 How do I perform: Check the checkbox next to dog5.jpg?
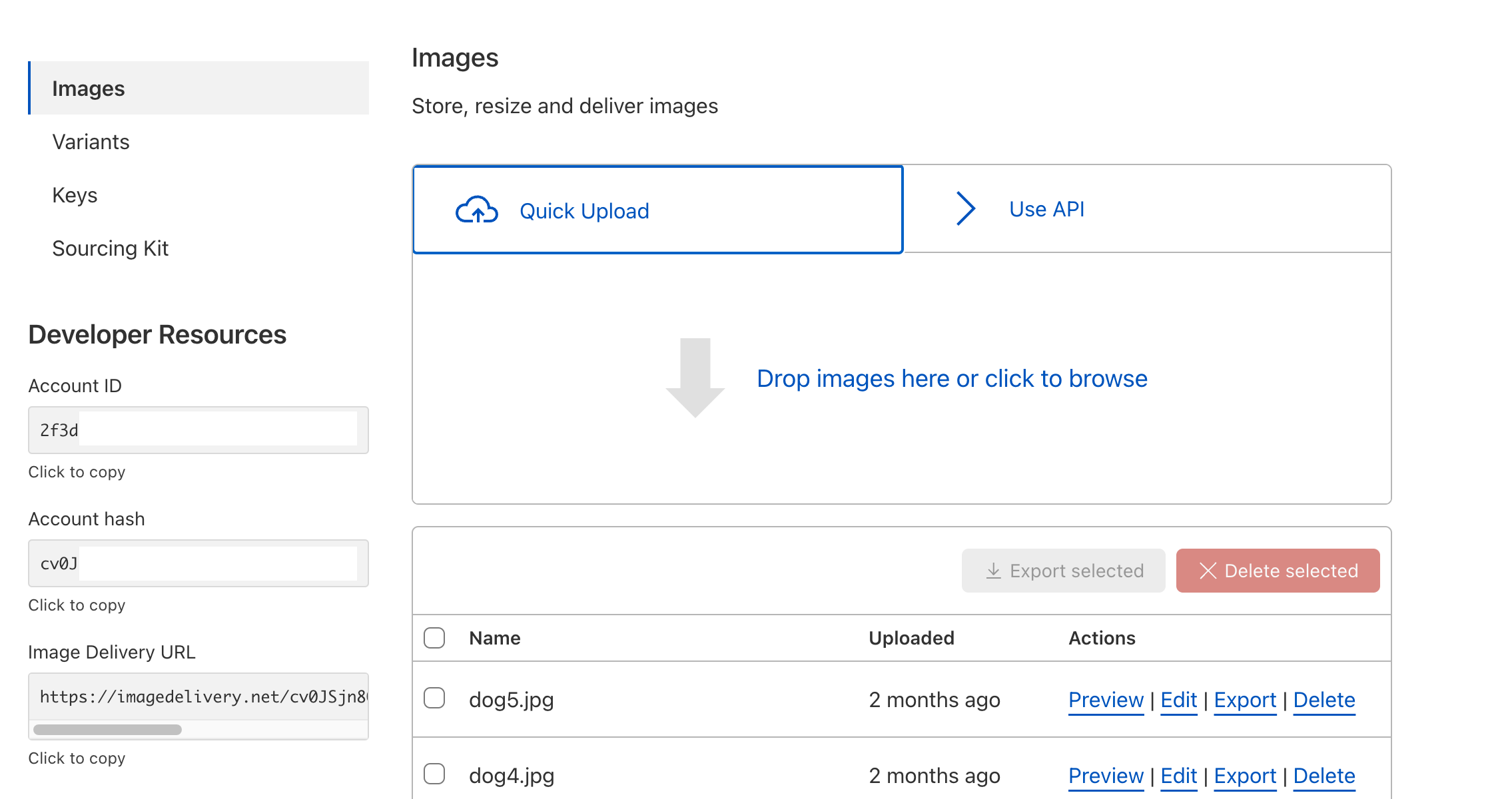point(434,699)
